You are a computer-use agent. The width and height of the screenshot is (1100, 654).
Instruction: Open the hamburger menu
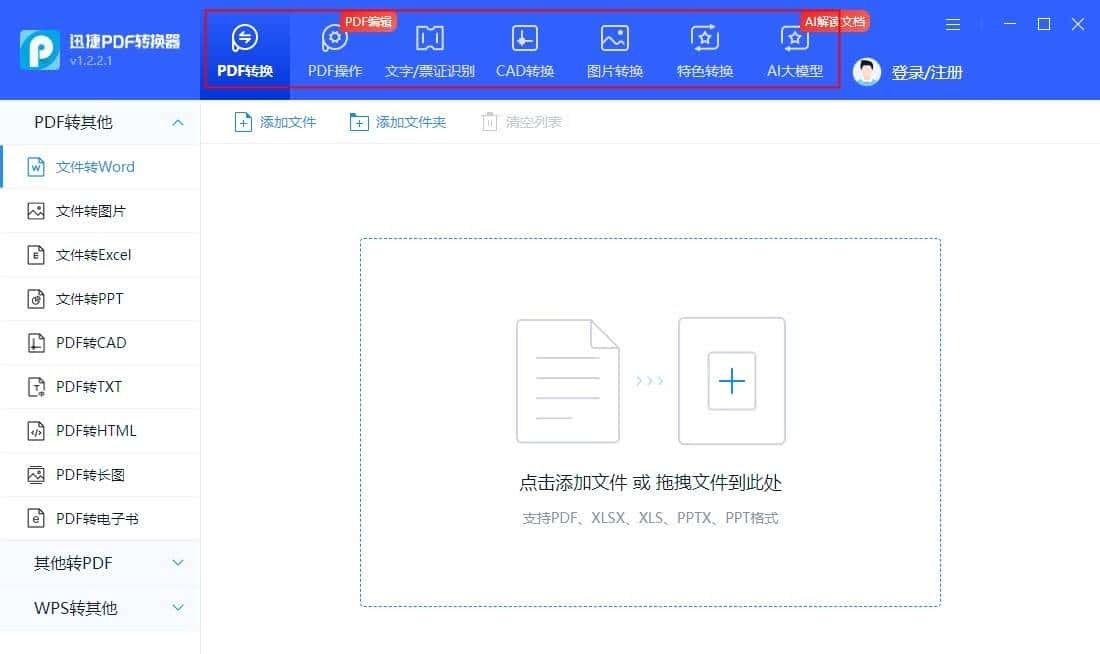(x=952, y=24)
